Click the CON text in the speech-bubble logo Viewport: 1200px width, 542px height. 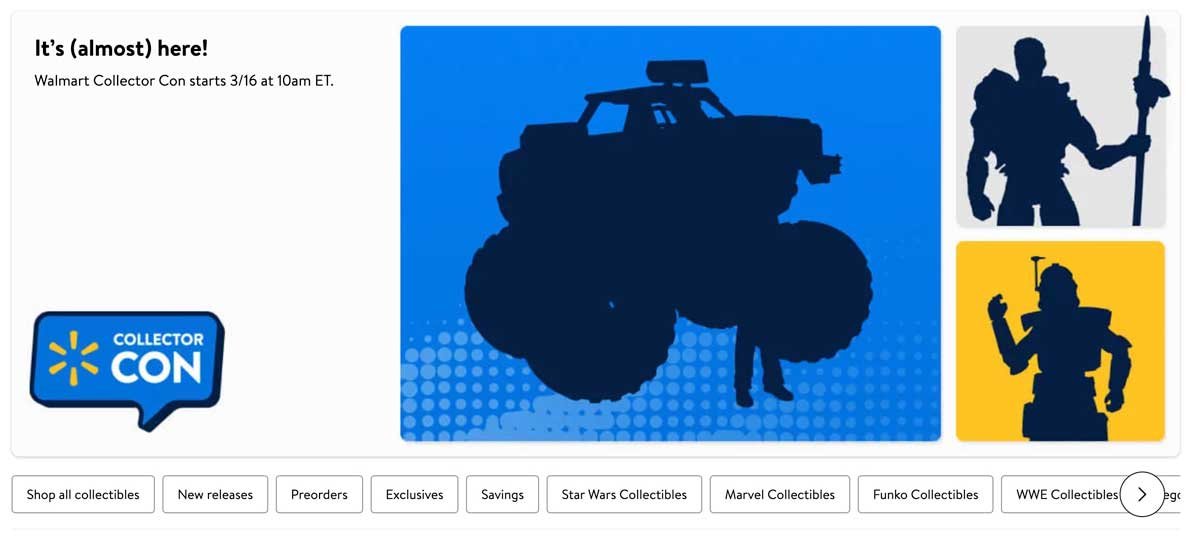click(157, 368)
